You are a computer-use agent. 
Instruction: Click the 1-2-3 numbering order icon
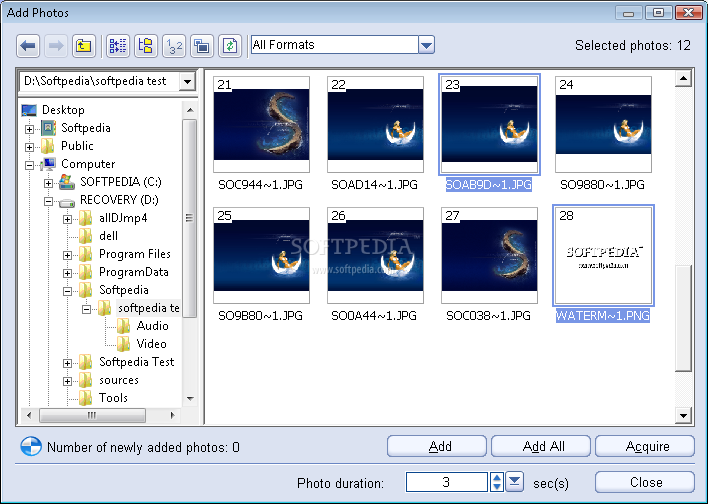point(174,46)
